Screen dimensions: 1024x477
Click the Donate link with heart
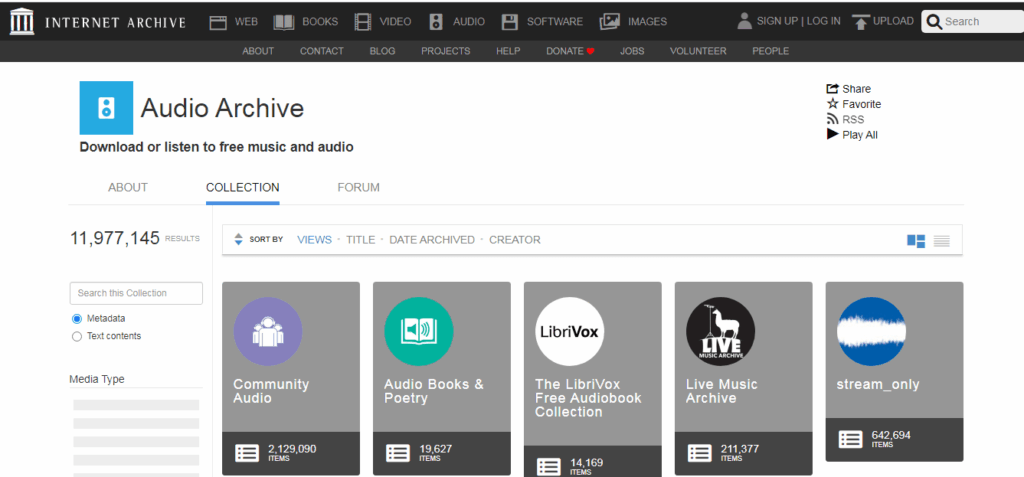coord(571,51)
